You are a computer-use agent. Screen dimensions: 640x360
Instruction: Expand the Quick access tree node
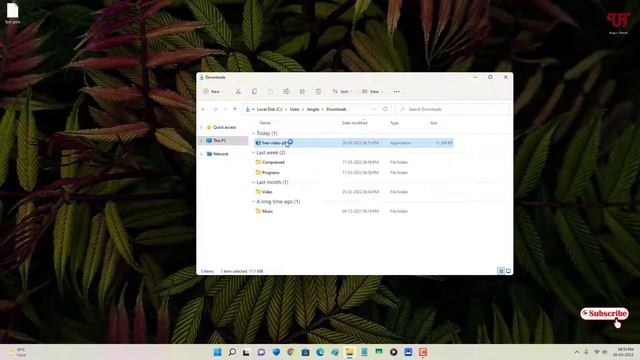click(201, 127)
